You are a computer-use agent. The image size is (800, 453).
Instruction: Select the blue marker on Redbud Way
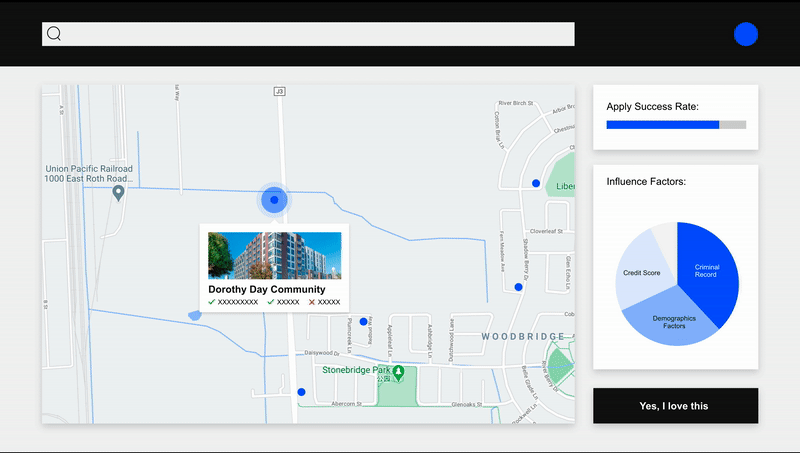click(363, 321)
